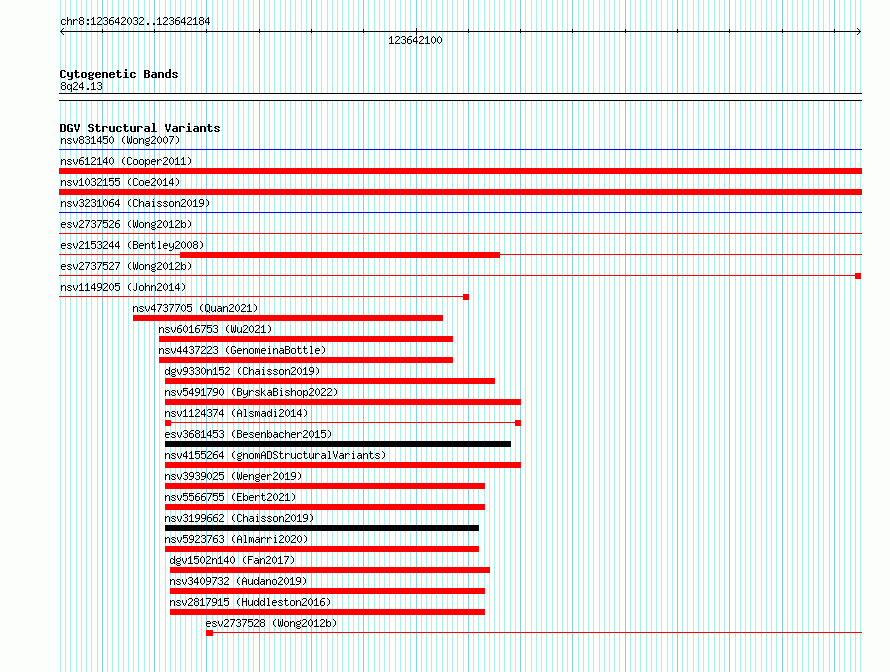Open the nsv1149205 (John2014) label
Viewport: 890px width, 672px height.
pos(123,287)
